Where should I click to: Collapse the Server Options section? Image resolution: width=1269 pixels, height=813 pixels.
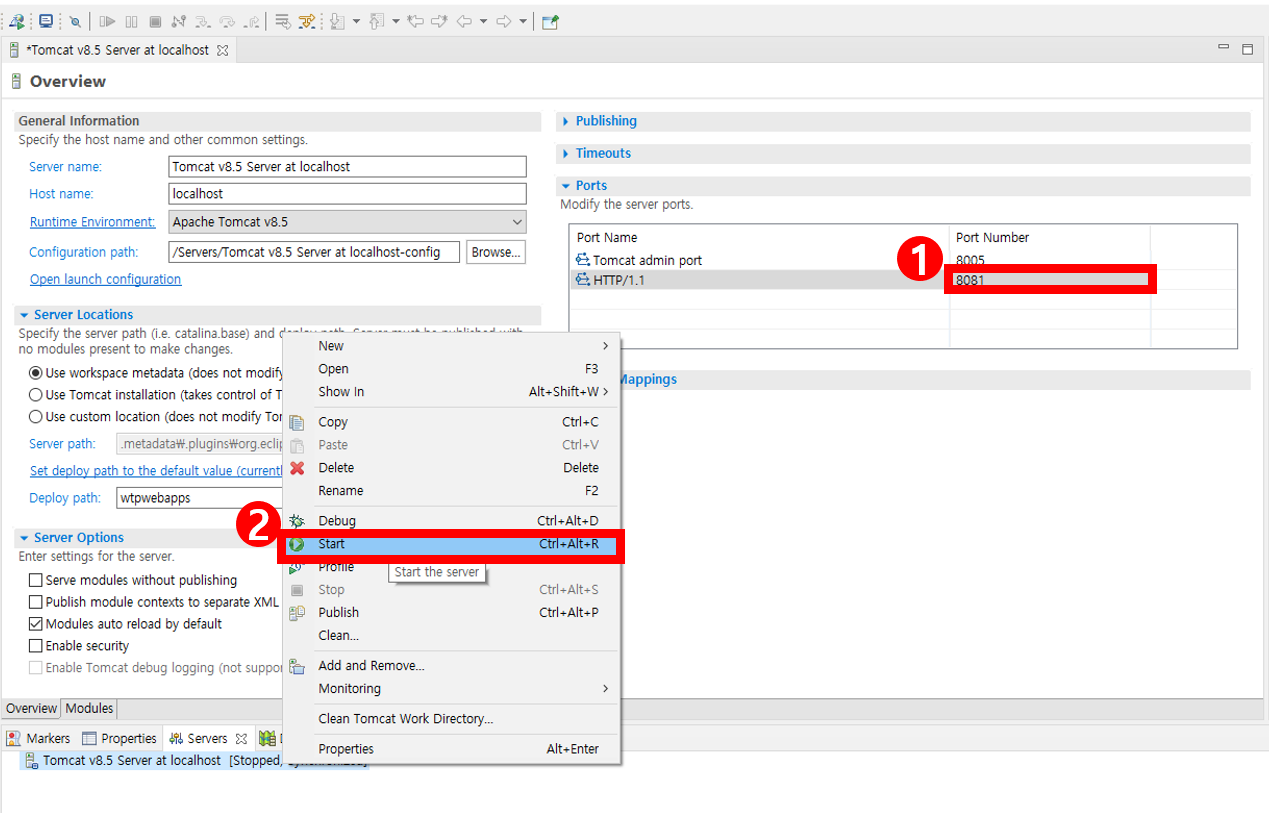click(24, 538)
